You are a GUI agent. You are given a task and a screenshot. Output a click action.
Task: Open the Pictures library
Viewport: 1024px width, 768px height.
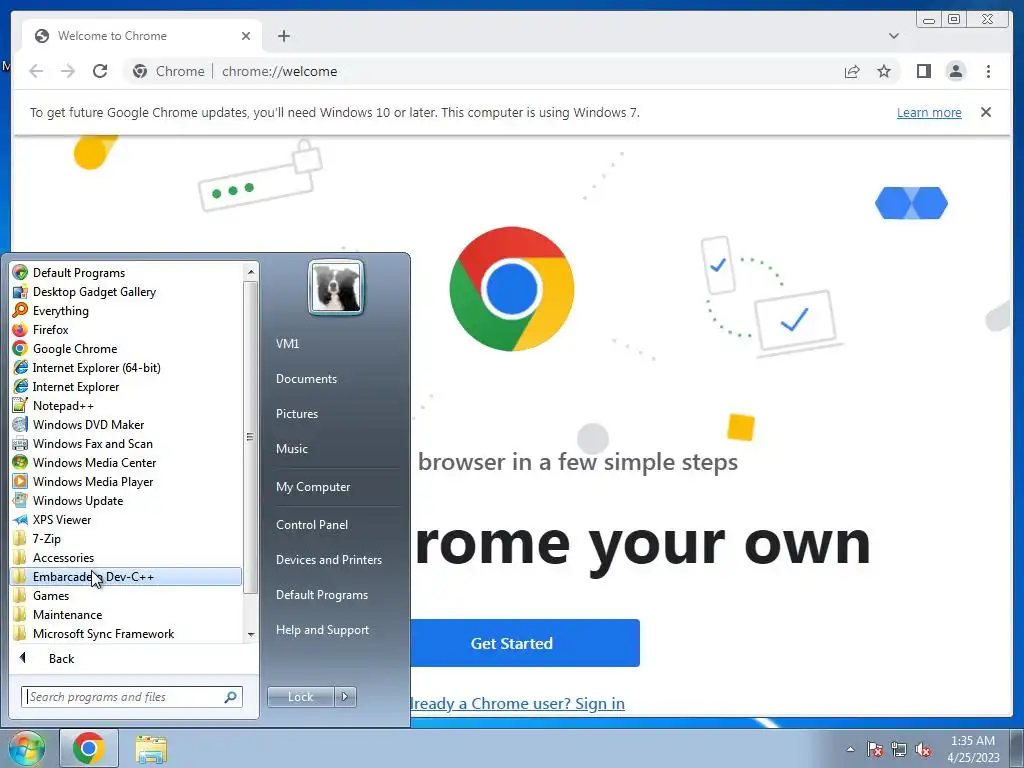click(296, 413)
